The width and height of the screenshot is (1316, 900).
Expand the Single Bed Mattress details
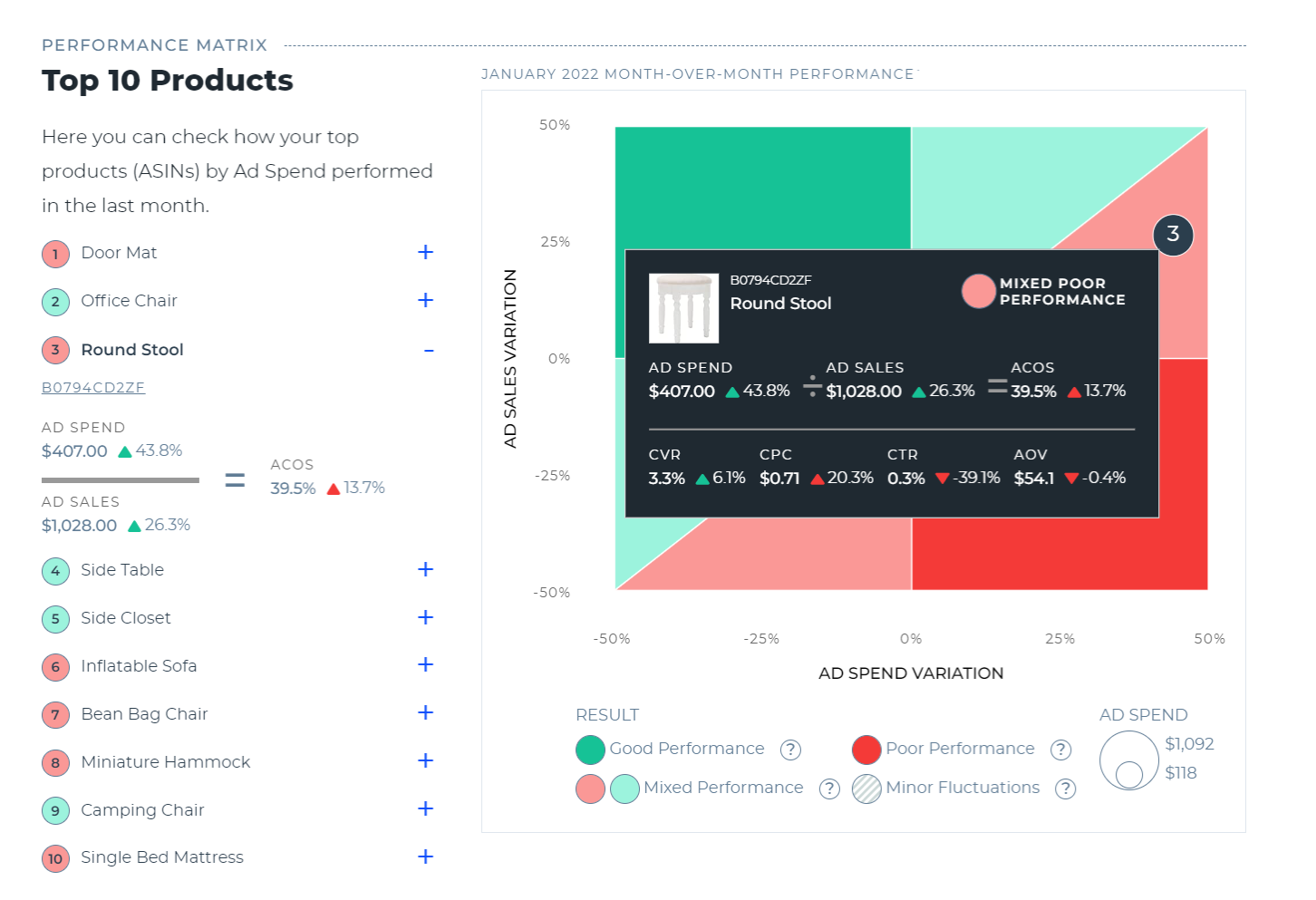(425, 856)
